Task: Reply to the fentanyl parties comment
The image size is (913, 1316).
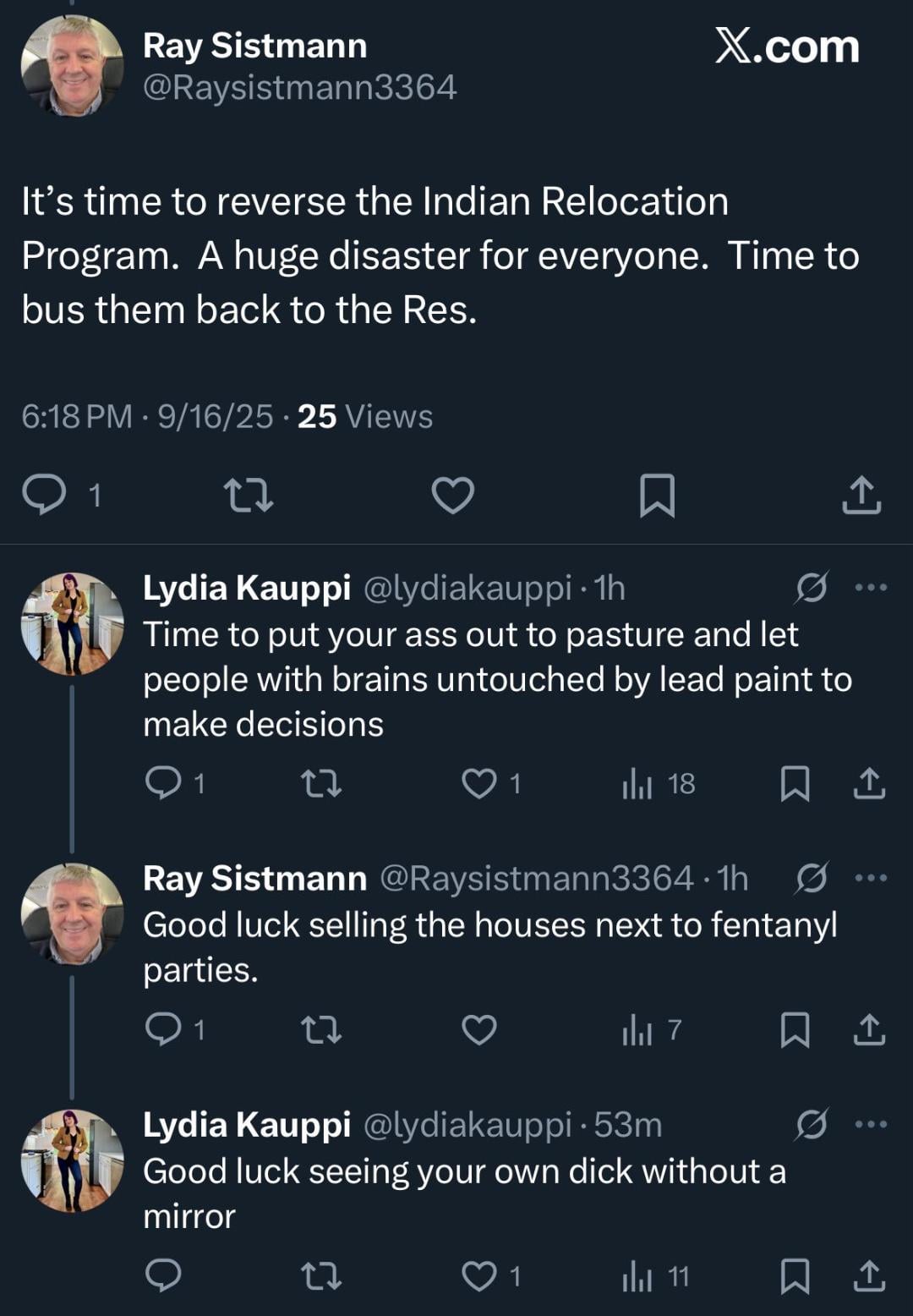Action: click(163, 1030)
